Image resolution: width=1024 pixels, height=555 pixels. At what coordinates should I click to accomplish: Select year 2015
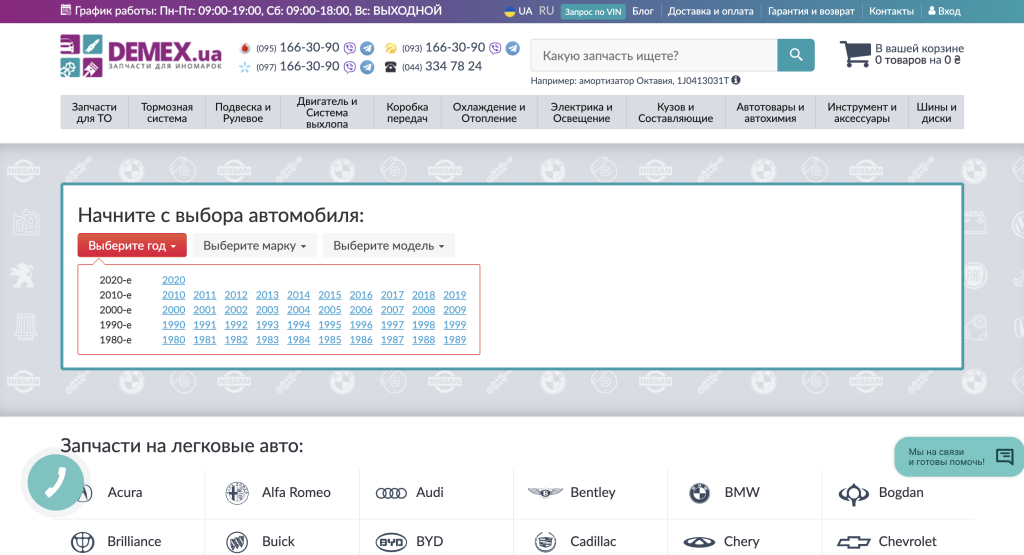click(330, 295)
